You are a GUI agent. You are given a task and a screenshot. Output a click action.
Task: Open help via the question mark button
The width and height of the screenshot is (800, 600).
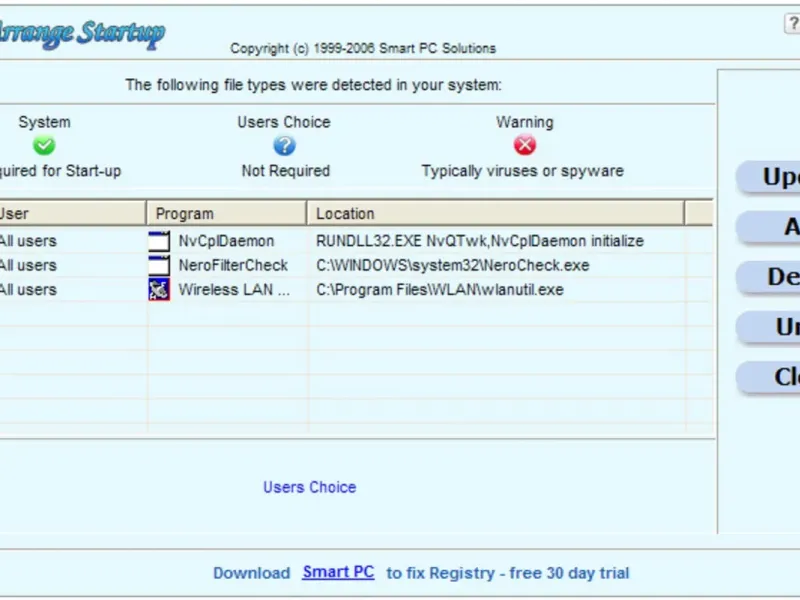click(792, 23)
